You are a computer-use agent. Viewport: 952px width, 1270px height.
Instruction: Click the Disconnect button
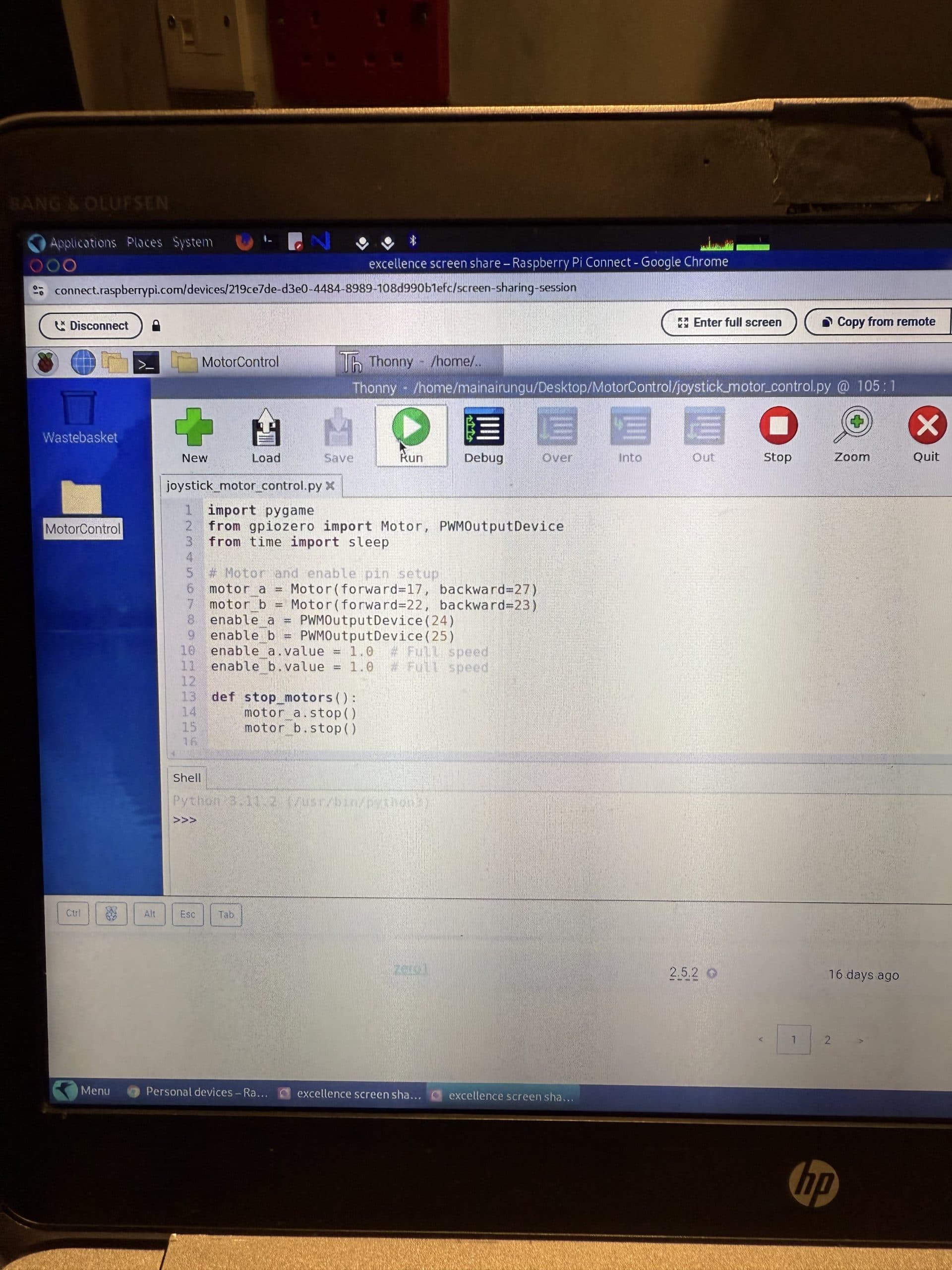[x=91, y=325]
